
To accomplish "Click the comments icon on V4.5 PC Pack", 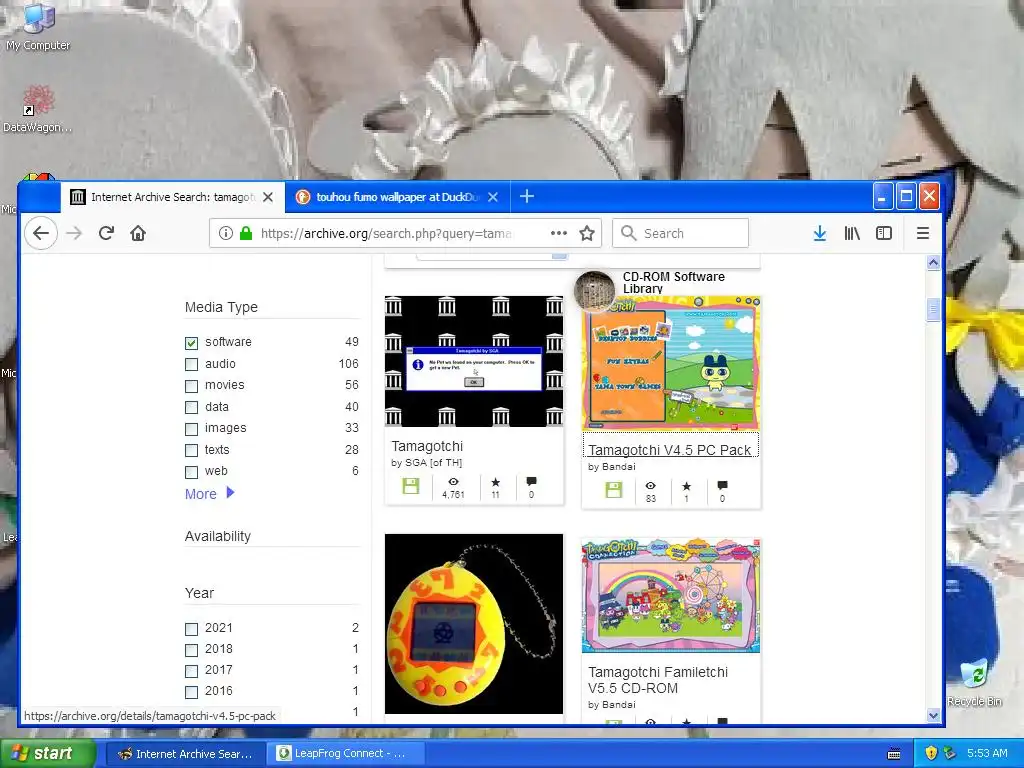I will click(722, 485).
